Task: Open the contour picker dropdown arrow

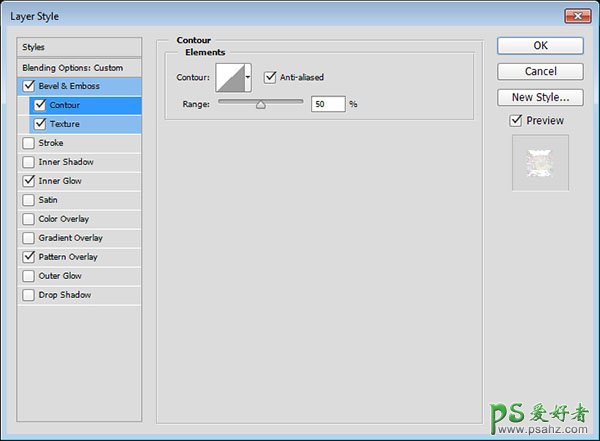Action: (248, 78)
